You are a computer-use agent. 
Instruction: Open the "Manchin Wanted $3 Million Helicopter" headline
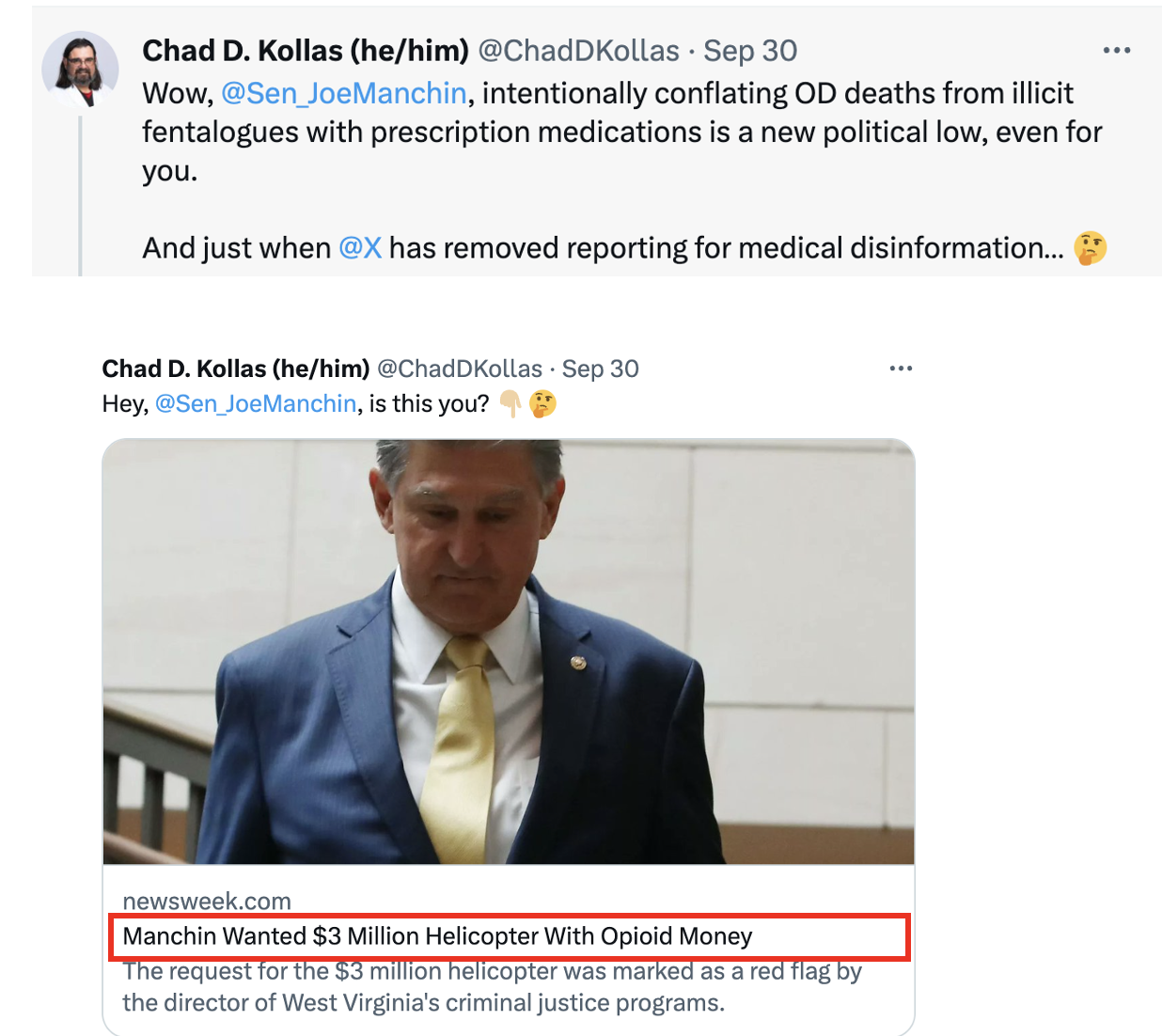[x=437, y=936]
